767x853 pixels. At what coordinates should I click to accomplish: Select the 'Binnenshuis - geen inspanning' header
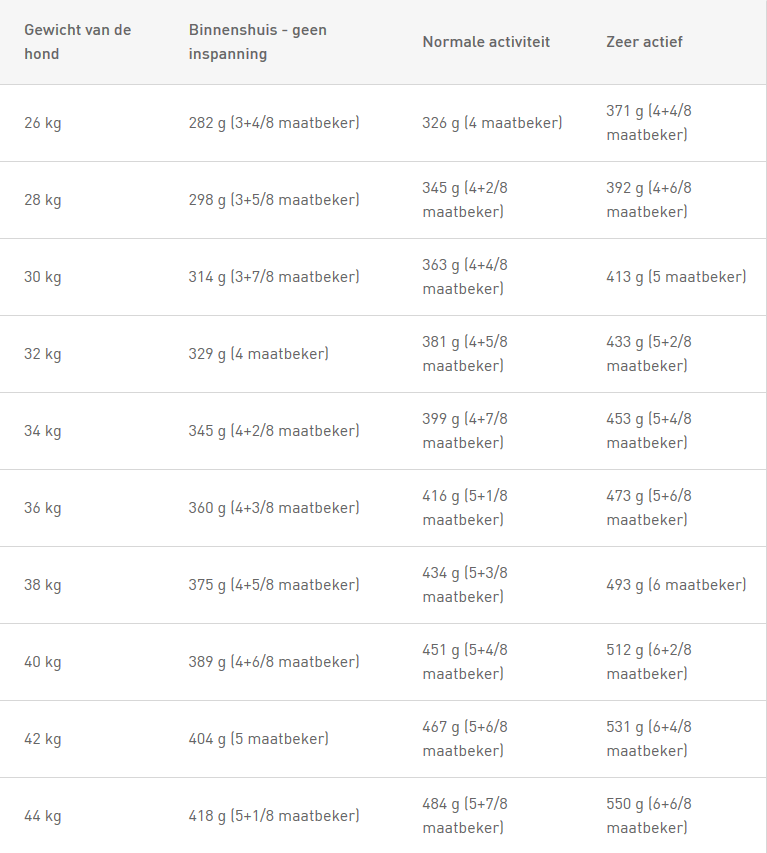(258, 42)
